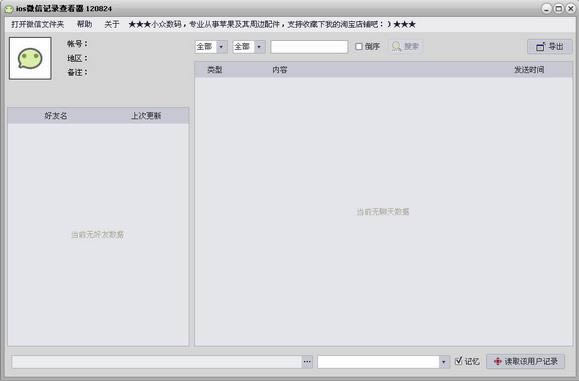Open the 关于 menu
579x381 pixels.
point(112,24)
